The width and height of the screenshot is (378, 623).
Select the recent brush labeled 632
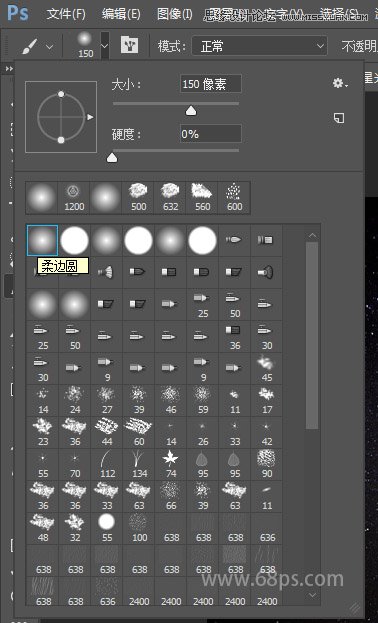(x=170, y=198)
